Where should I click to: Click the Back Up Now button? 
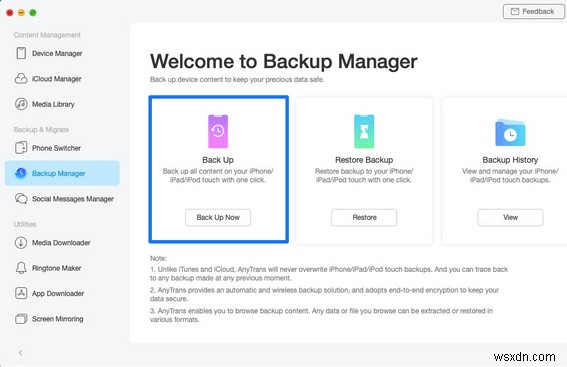click(218, 217)
